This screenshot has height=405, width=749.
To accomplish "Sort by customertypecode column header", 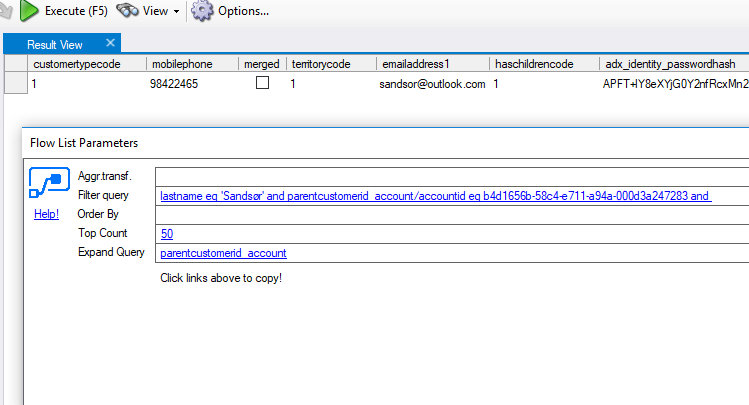I will click(77, 64).
